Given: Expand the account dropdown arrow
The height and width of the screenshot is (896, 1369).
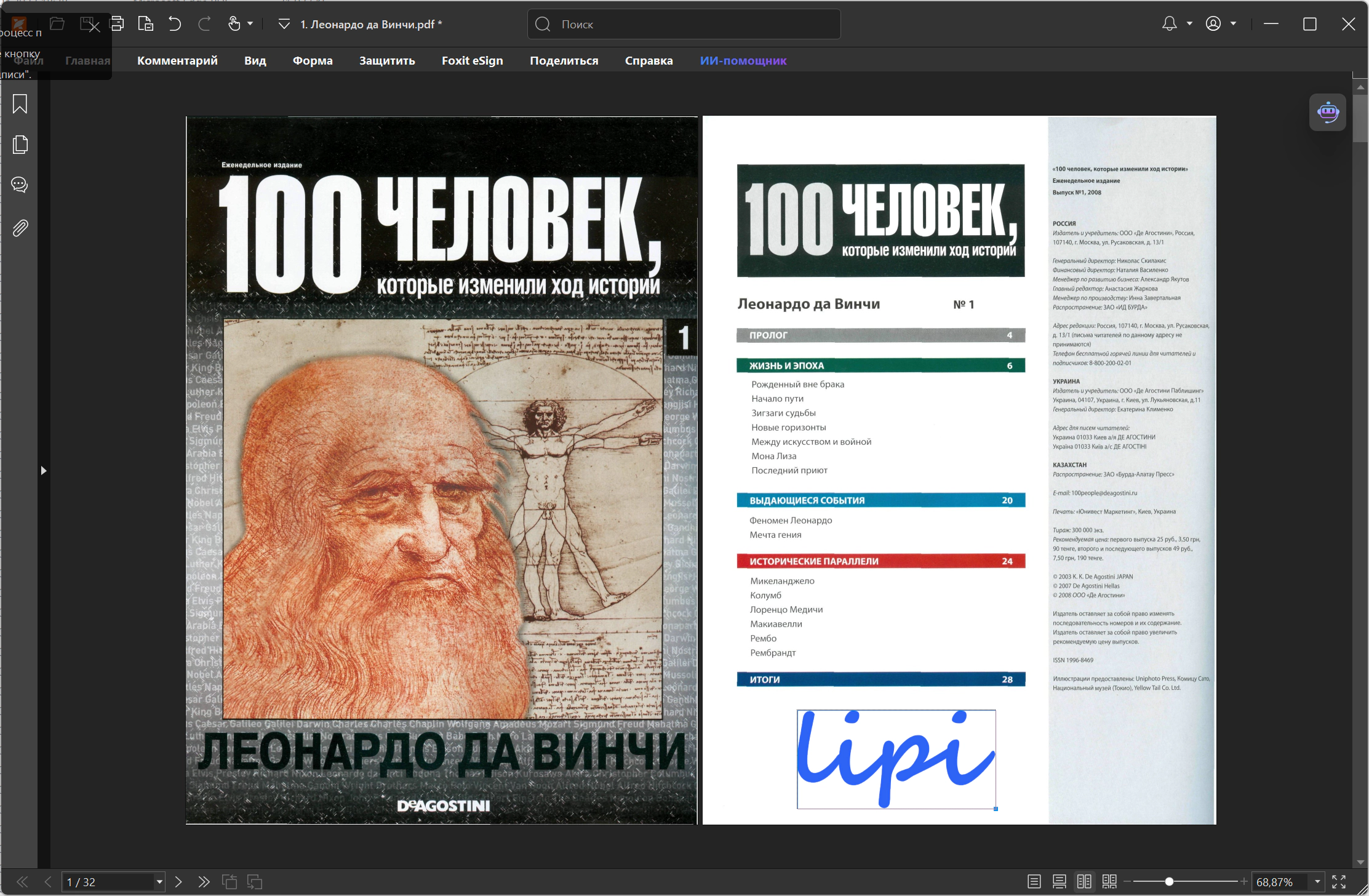Looking at the screenshot, I should 1233,24.
